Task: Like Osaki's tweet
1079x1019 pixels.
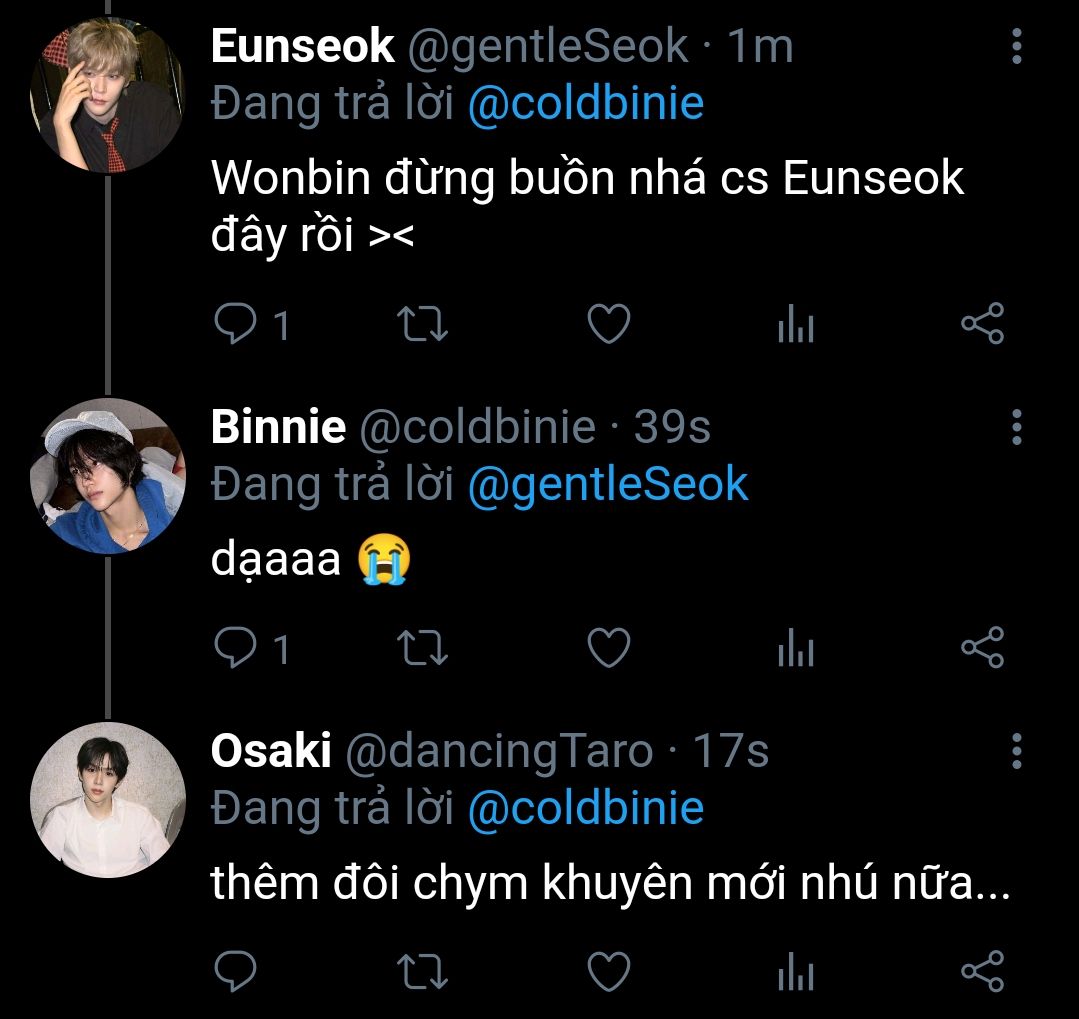Action: [x=608, y=971]
